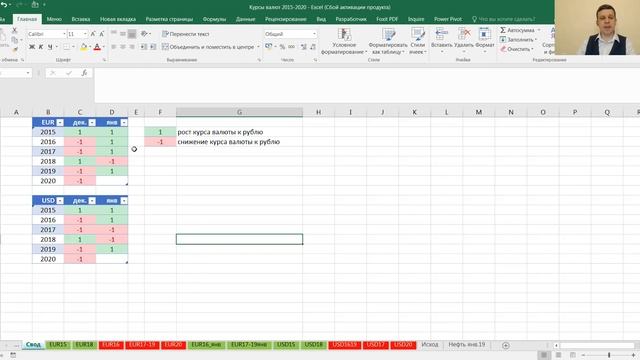
Task: Open the Power Pivot ribbon tab
Action: pyautogui.click(x=448, y=19)
